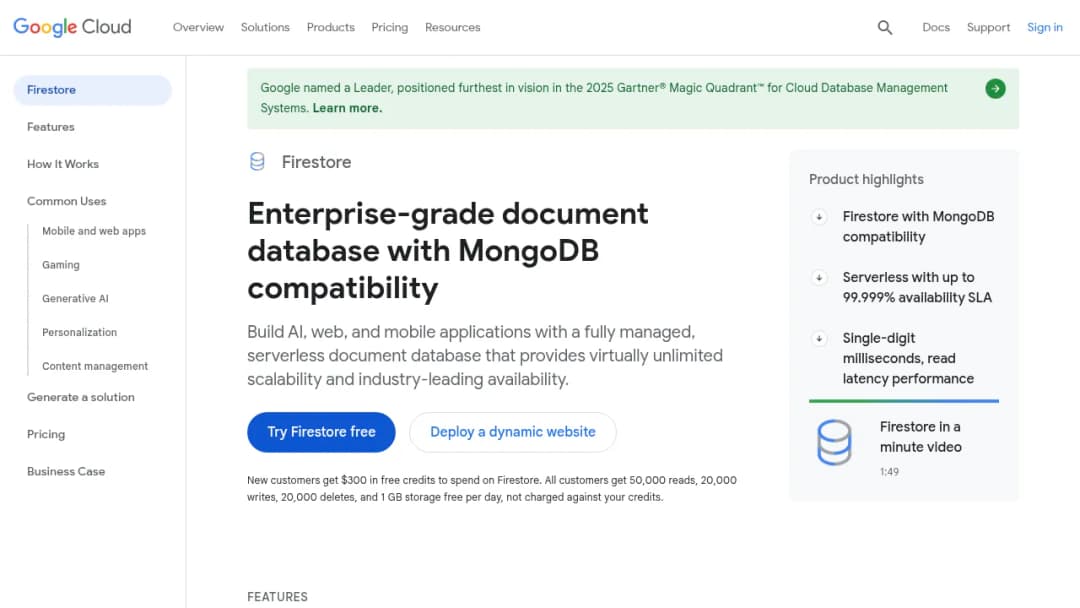Select Firestore in the sidebar
The width and height of the screenshot is (1080, 608).
[x=92, y=90]
